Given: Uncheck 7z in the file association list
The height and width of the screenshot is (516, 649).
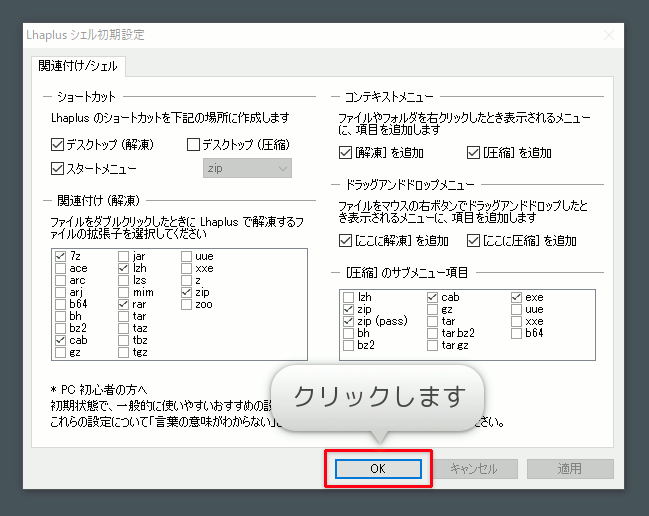Looking at the screenshot, I should point(60,257).
